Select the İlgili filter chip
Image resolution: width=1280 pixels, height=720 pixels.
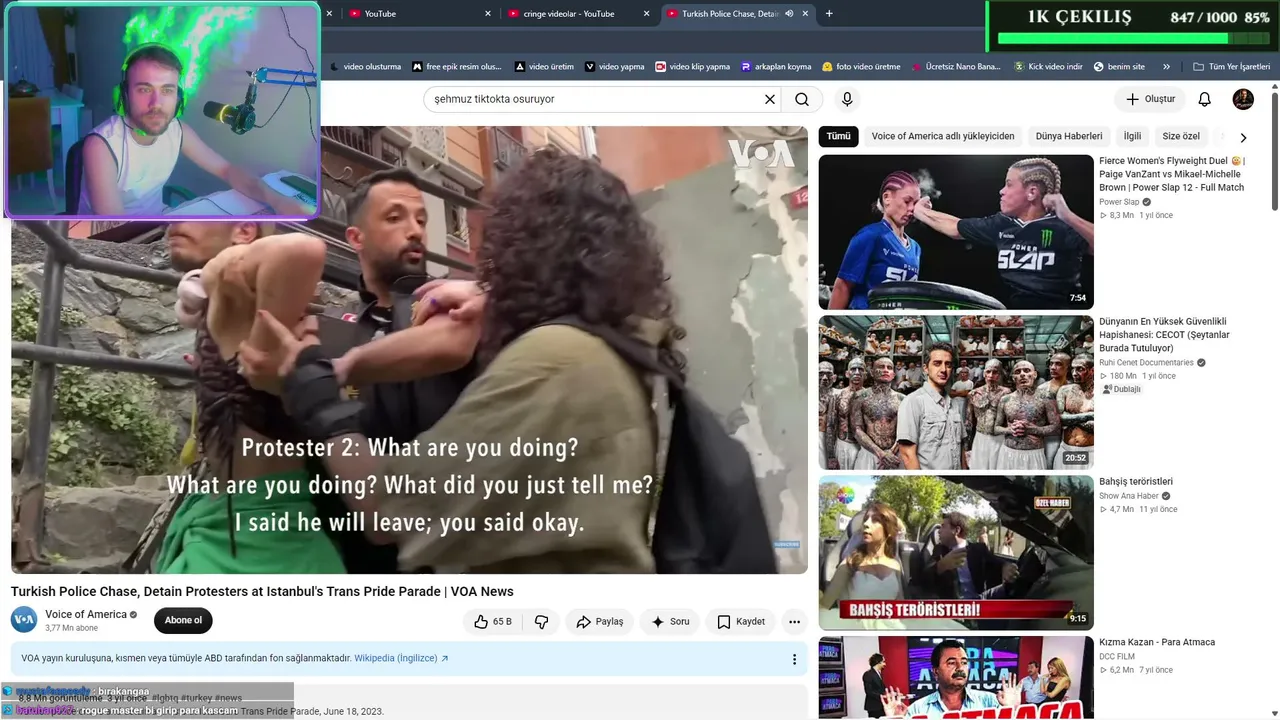pyautogui.click(x=1132, y=136)
